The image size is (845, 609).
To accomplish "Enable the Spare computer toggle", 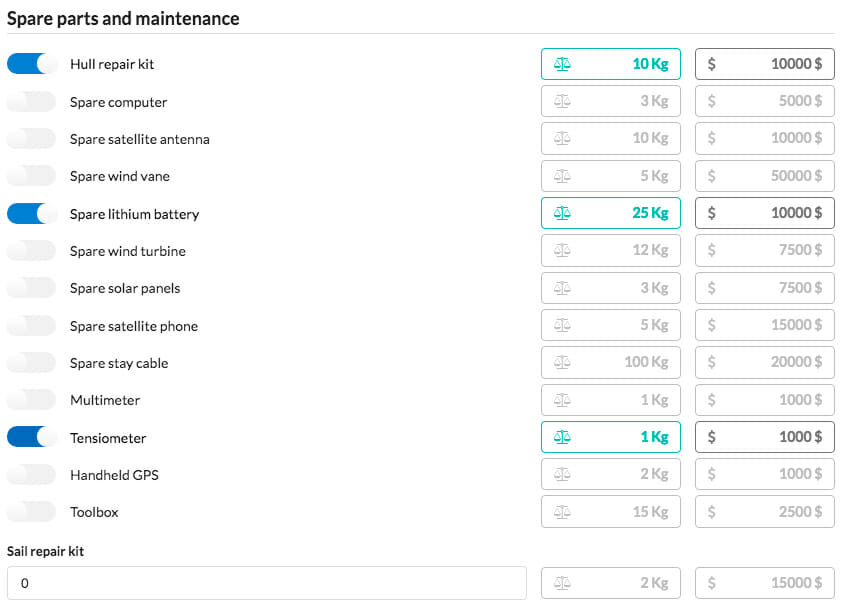I will point(32,101).
